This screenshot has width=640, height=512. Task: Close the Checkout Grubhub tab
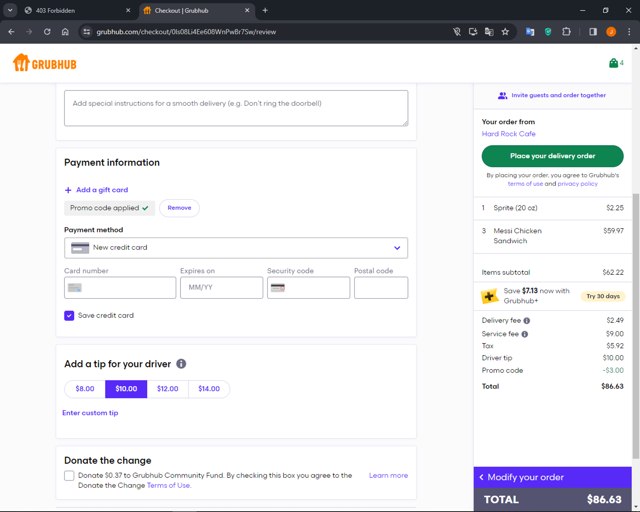click(x=247, y=11)
